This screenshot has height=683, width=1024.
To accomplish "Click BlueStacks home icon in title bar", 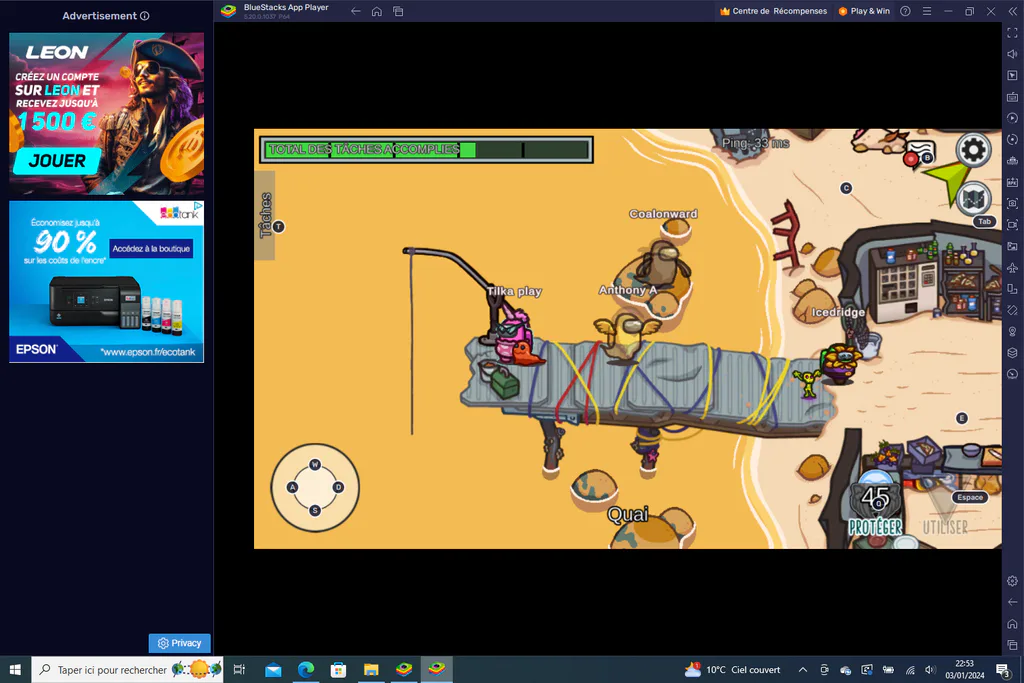I will [x=377, y=11].
